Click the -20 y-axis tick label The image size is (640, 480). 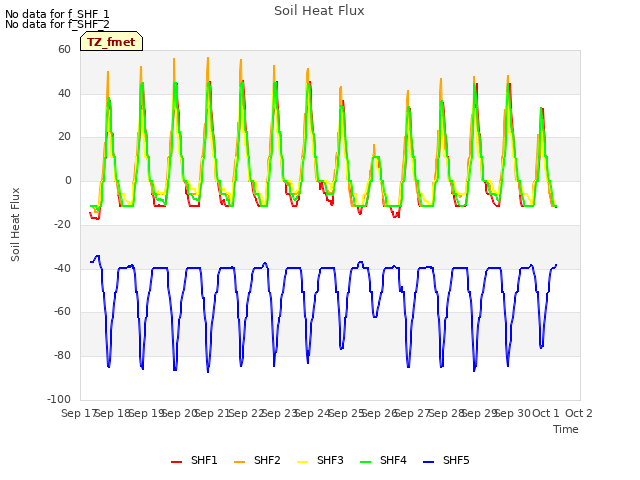(62, 224)
